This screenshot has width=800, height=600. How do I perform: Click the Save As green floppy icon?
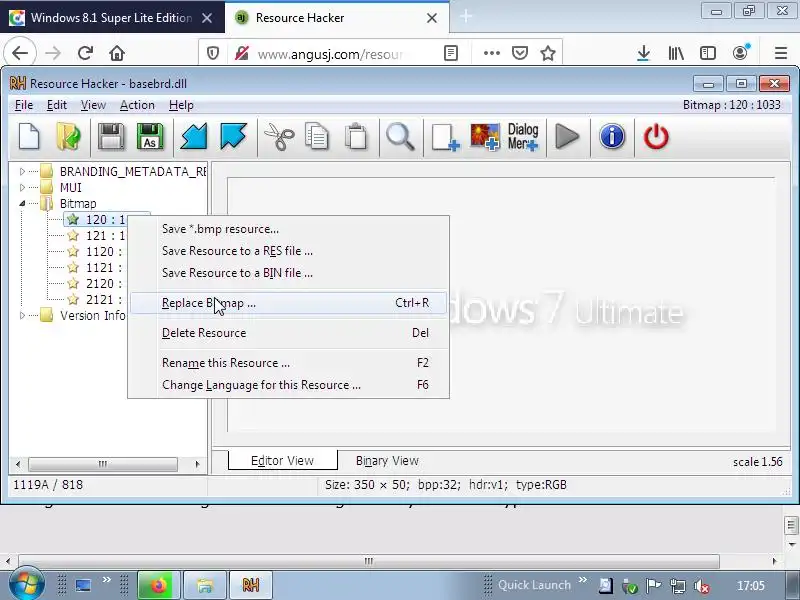click(150, 137)
